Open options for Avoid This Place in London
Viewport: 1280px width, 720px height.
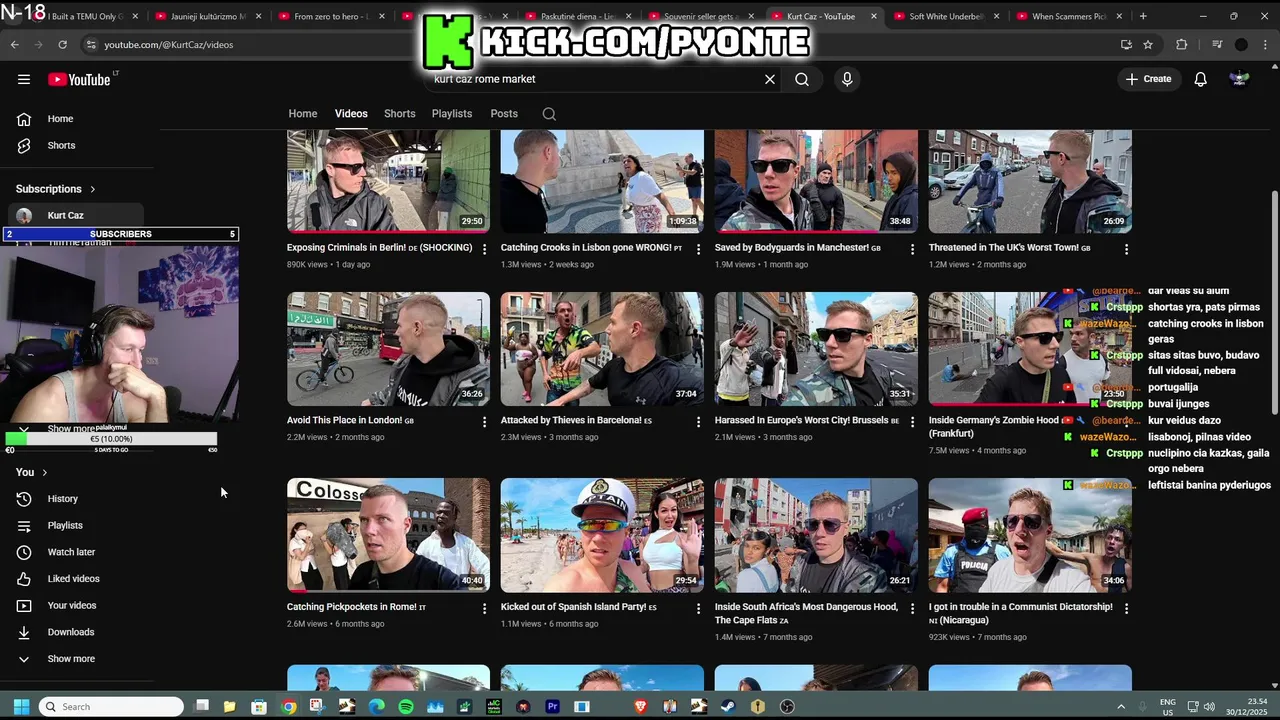coord(484,422)
